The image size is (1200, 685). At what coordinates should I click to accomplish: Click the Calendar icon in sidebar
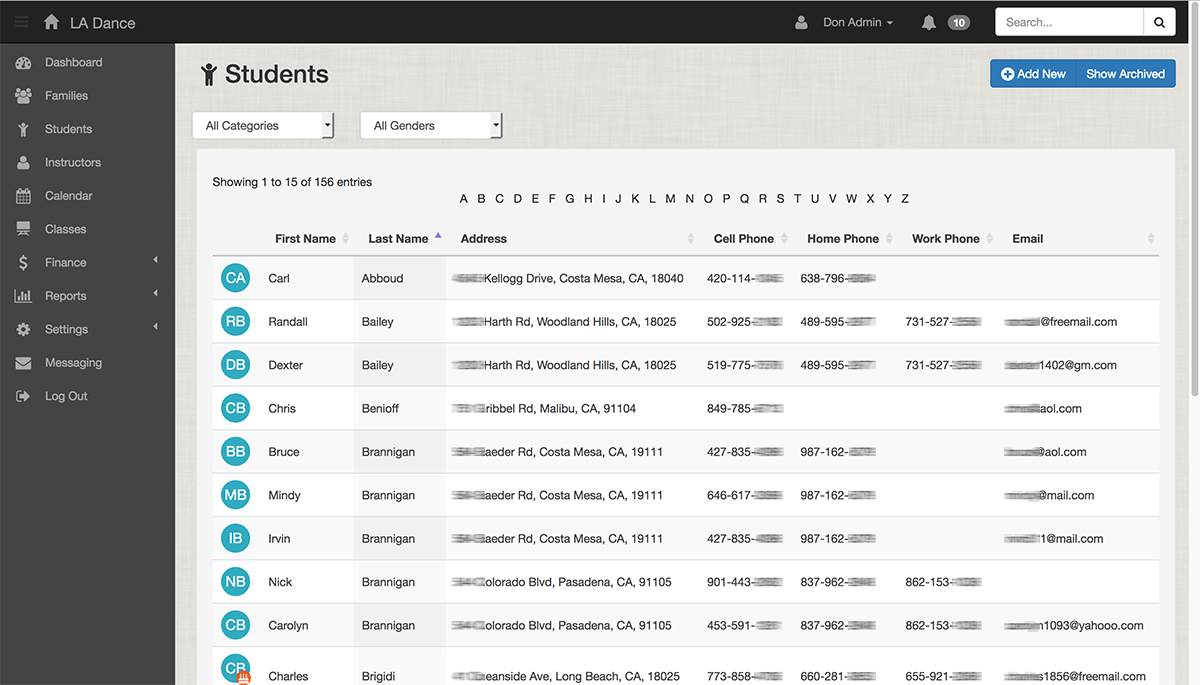23,196
